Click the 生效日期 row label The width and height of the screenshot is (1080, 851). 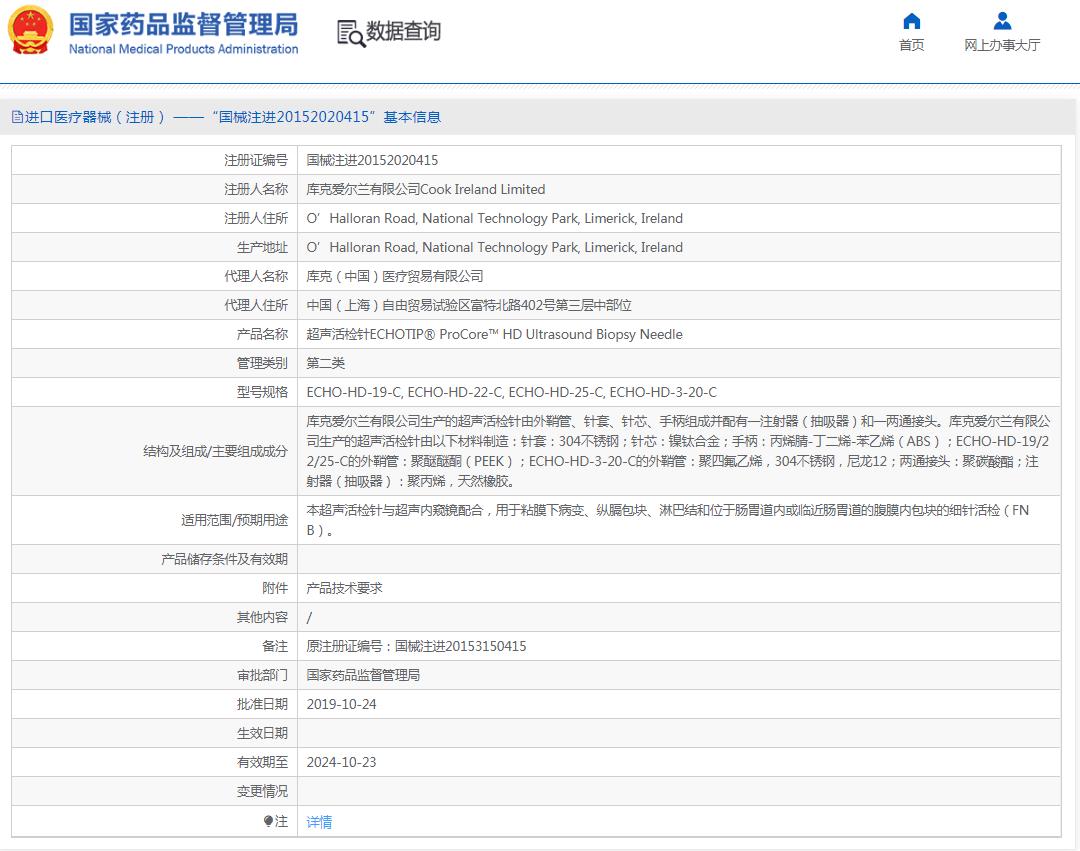pos(262,733)
